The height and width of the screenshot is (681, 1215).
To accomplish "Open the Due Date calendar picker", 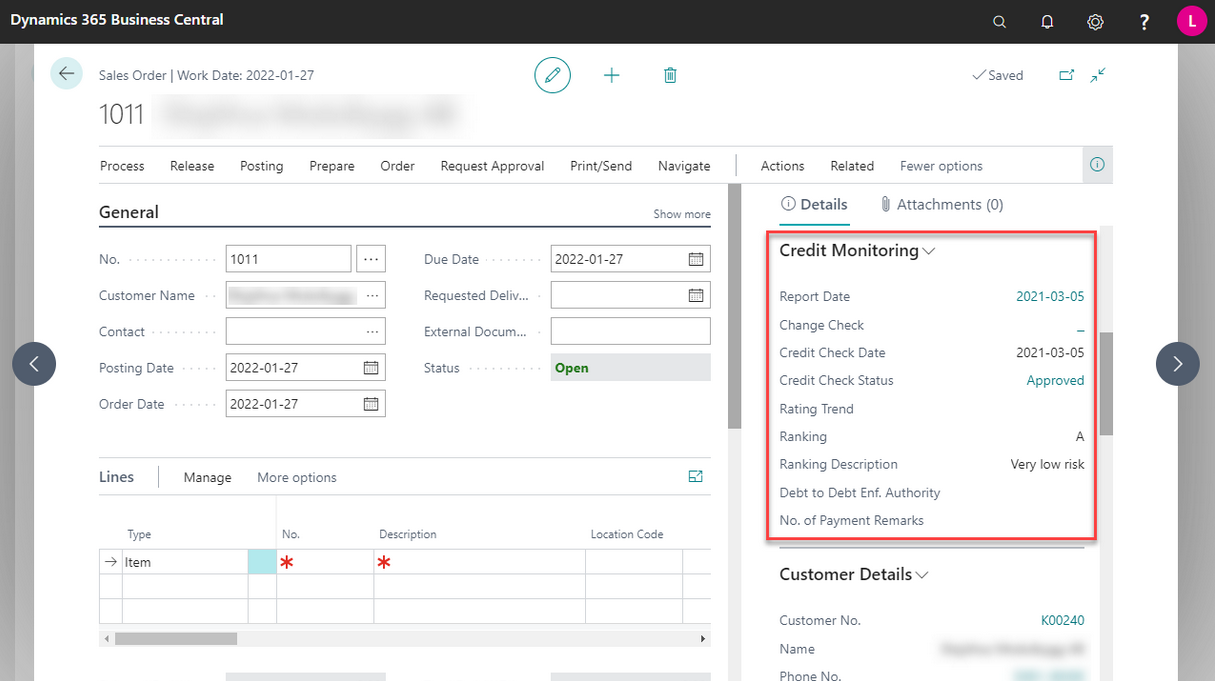I will pyautogui.click(x=696, y=259).
